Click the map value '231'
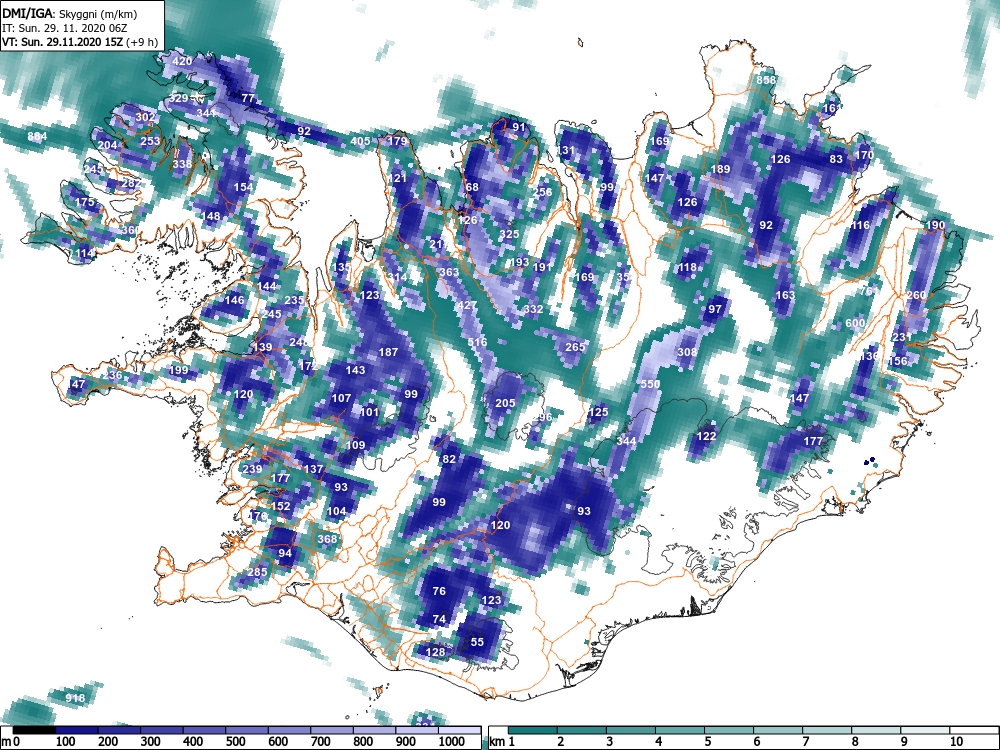The image size is (1000, 750). point(902,337)
